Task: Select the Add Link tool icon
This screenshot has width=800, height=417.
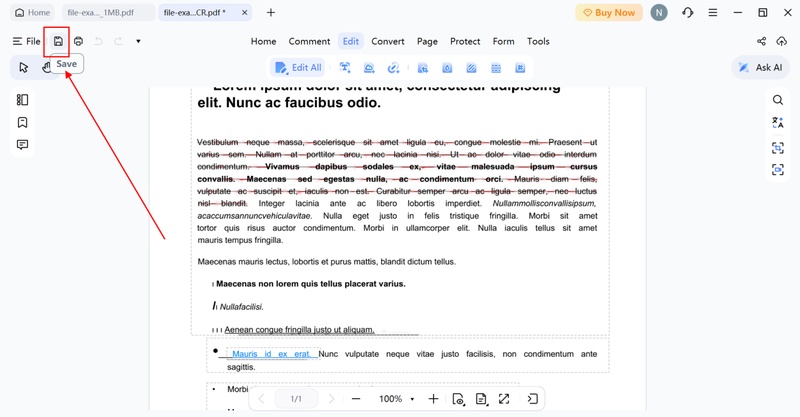Action: (393, 67)
